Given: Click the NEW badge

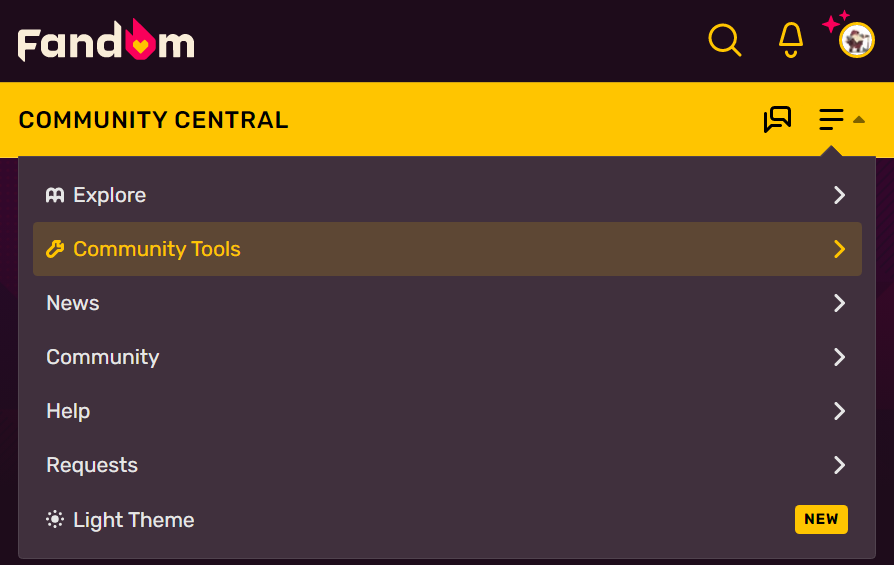Looking at the screenshot, I should tap(821, 519).
